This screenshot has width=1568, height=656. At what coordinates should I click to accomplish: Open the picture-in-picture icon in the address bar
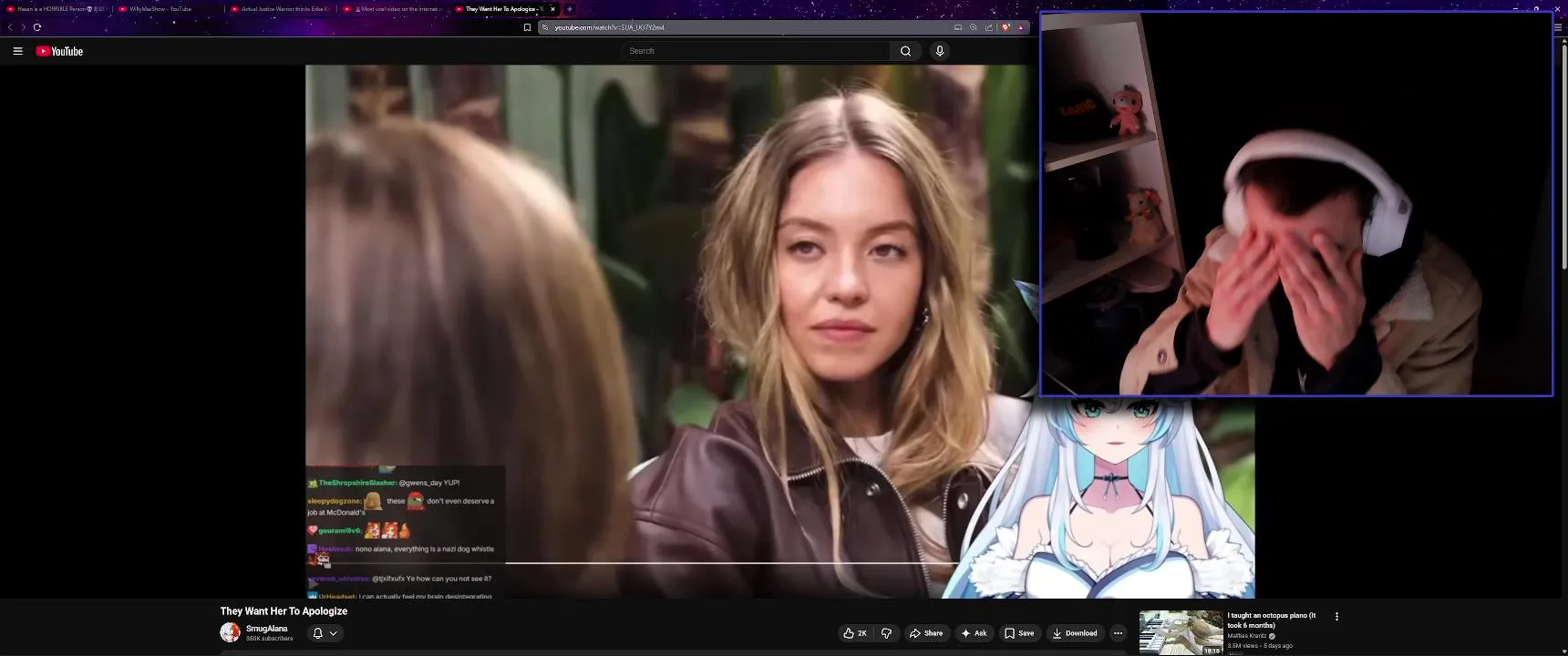click(x=958, y=27)
